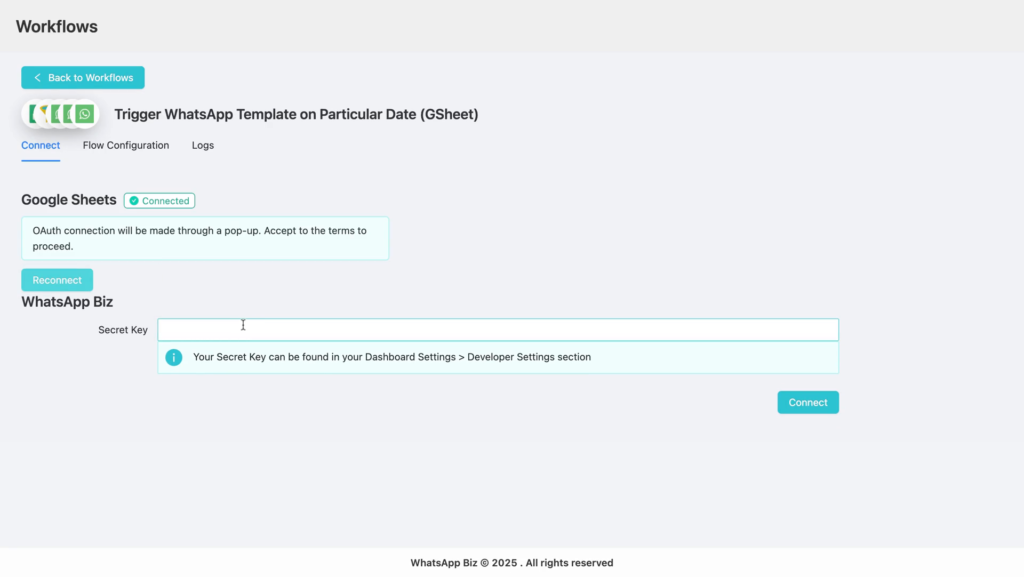Click the Developer Settings hint text

click(x=392, y=357)
